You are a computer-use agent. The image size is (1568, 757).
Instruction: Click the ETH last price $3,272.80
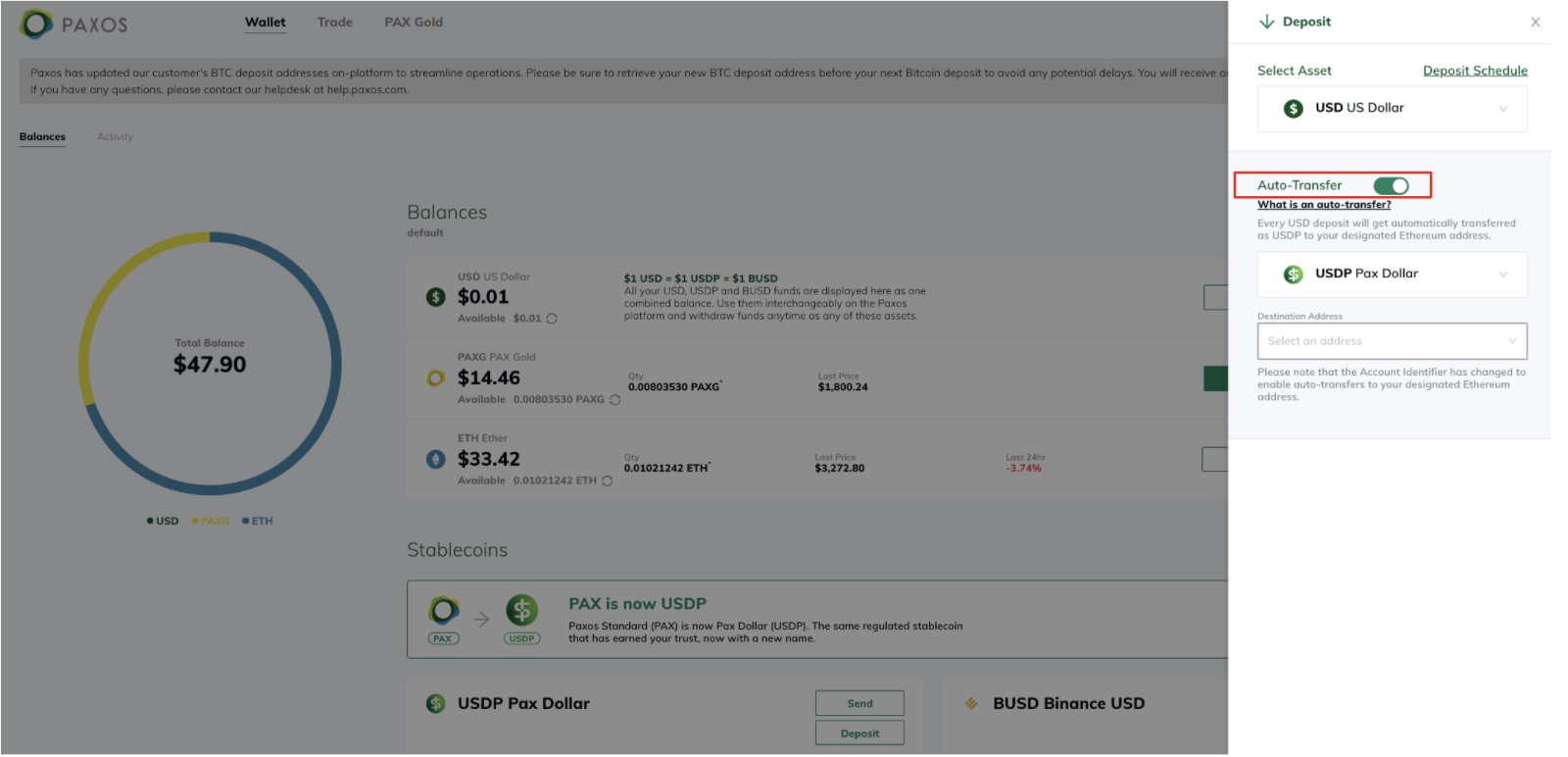tap(840, 469)
